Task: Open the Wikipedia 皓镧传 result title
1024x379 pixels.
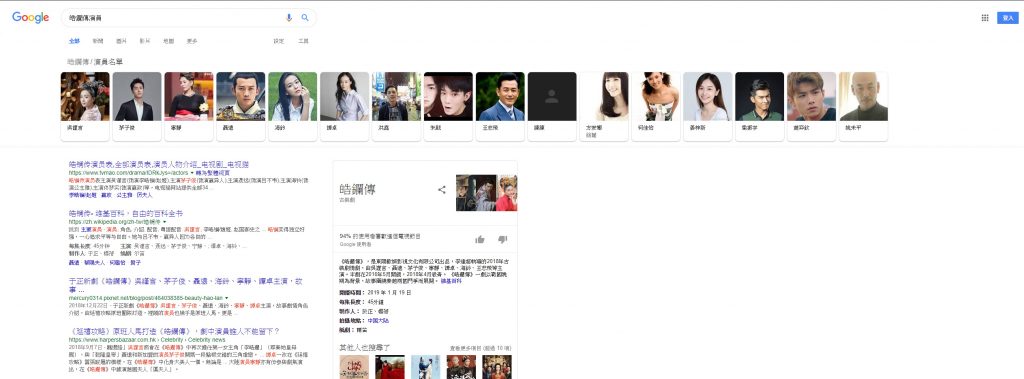Action: click(125, 214)
